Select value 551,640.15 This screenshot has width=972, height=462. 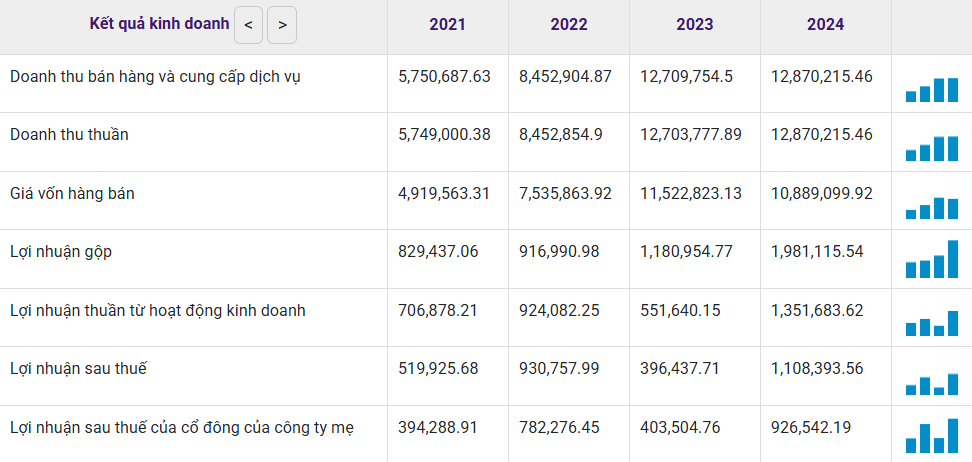[680, 310]
